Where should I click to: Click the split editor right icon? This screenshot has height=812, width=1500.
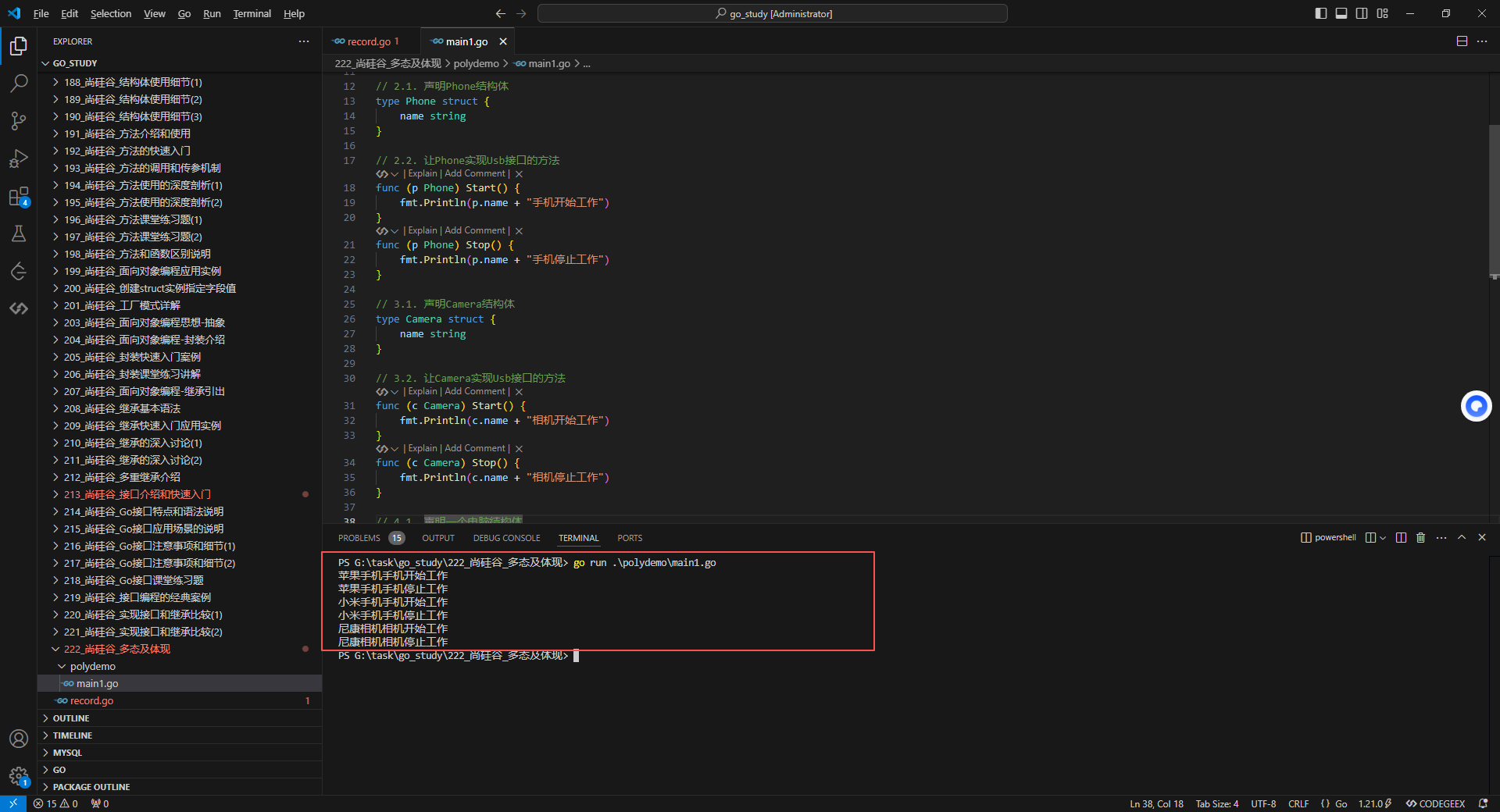[1462, 41]
